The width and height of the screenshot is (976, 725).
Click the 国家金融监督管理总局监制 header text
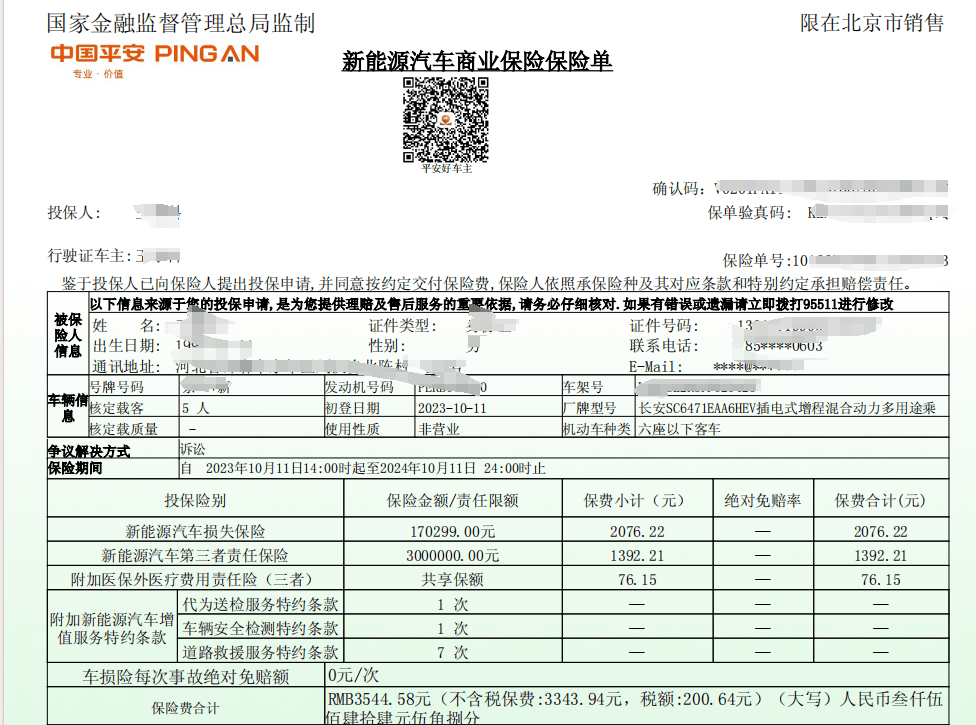click(180, 22)
